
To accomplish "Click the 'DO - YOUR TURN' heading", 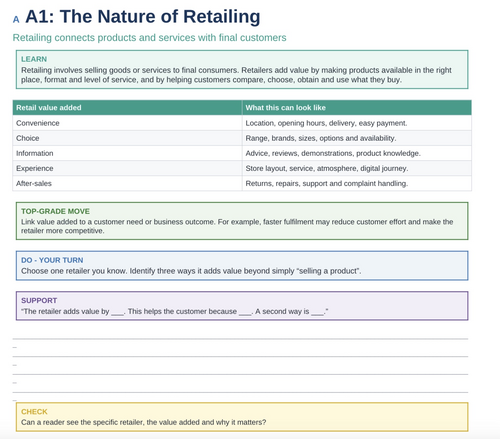I will [52, 260].
